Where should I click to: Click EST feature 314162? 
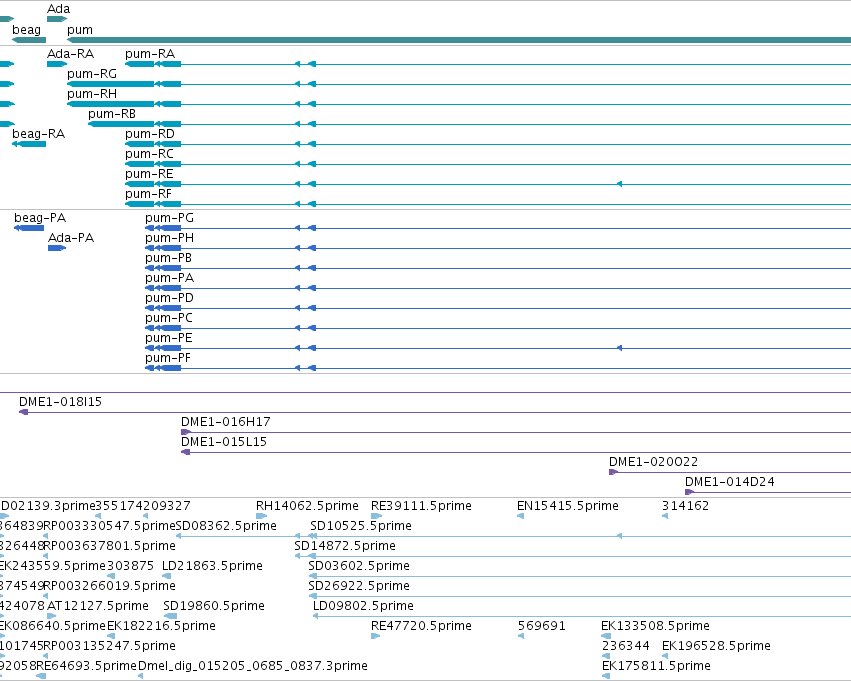point(685,506)
